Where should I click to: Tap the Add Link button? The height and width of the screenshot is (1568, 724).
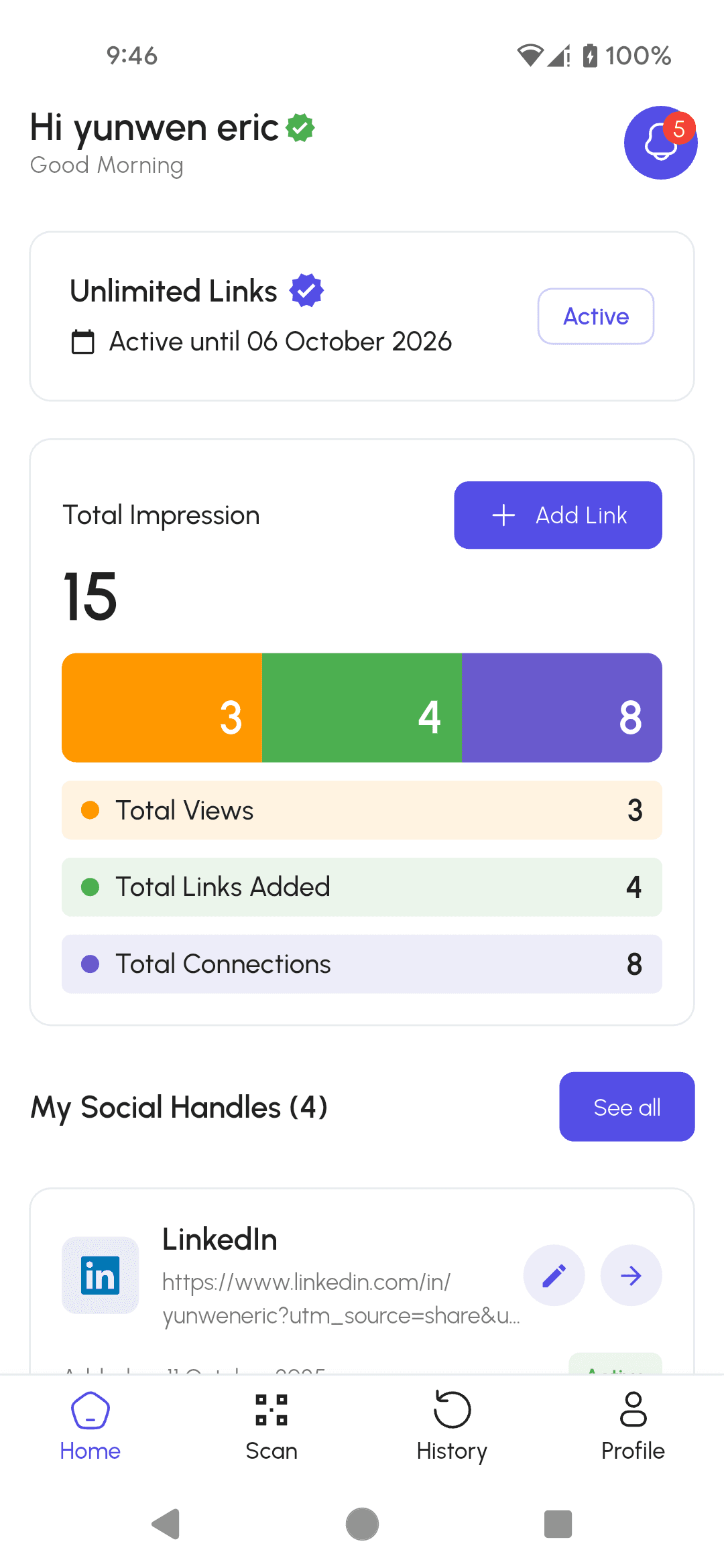(x=558, y=515)
